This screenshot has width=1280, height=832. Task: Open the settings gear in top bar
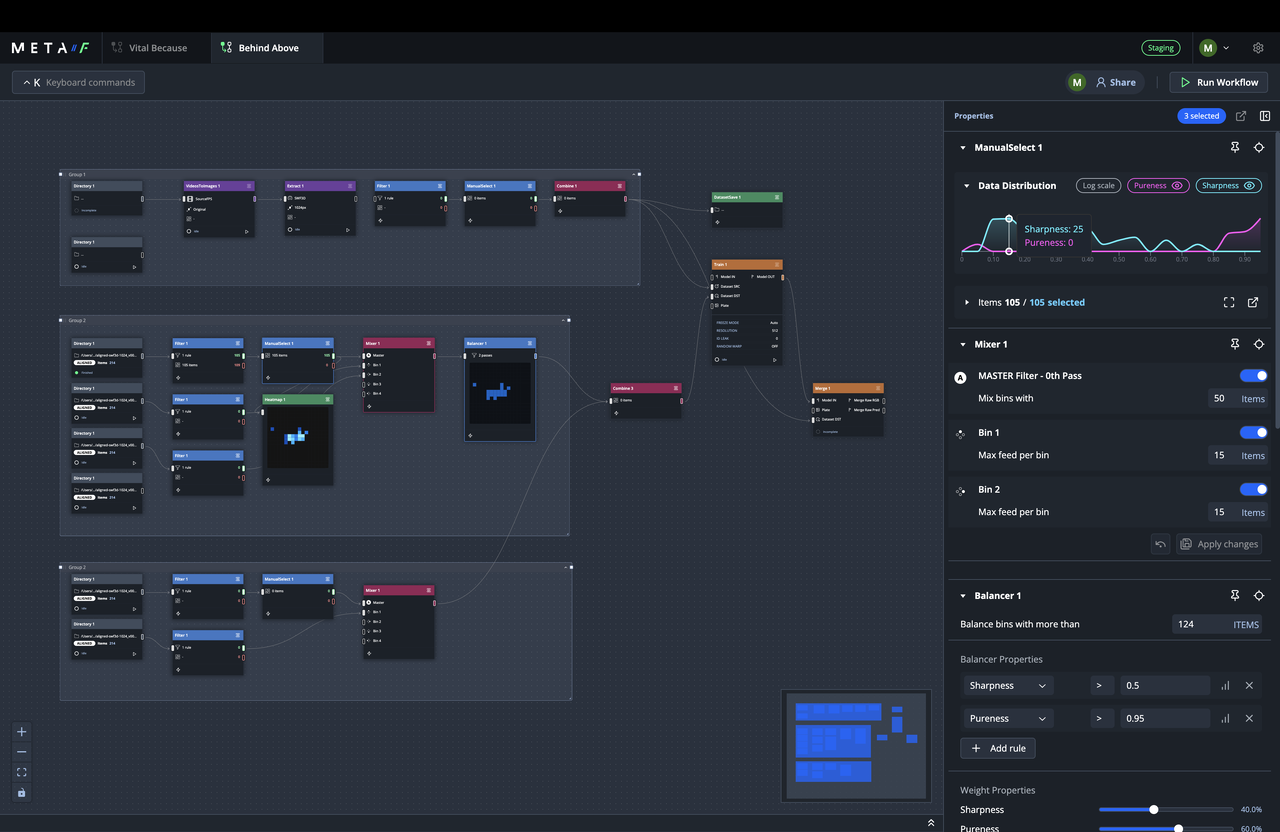[1258, 48]
